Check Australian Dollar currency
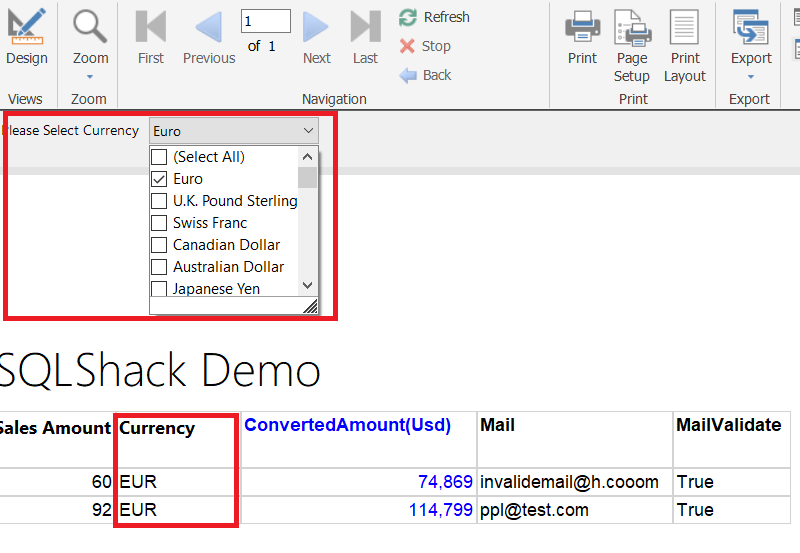 point(159,267)
